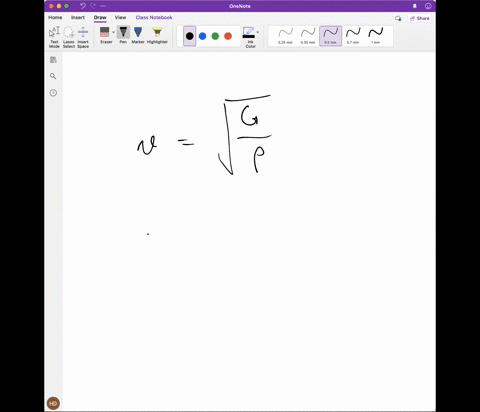The width and height of the screenshot is (480, 412).
Task: Select the Lasso Select tool
Action: point(69,37)
